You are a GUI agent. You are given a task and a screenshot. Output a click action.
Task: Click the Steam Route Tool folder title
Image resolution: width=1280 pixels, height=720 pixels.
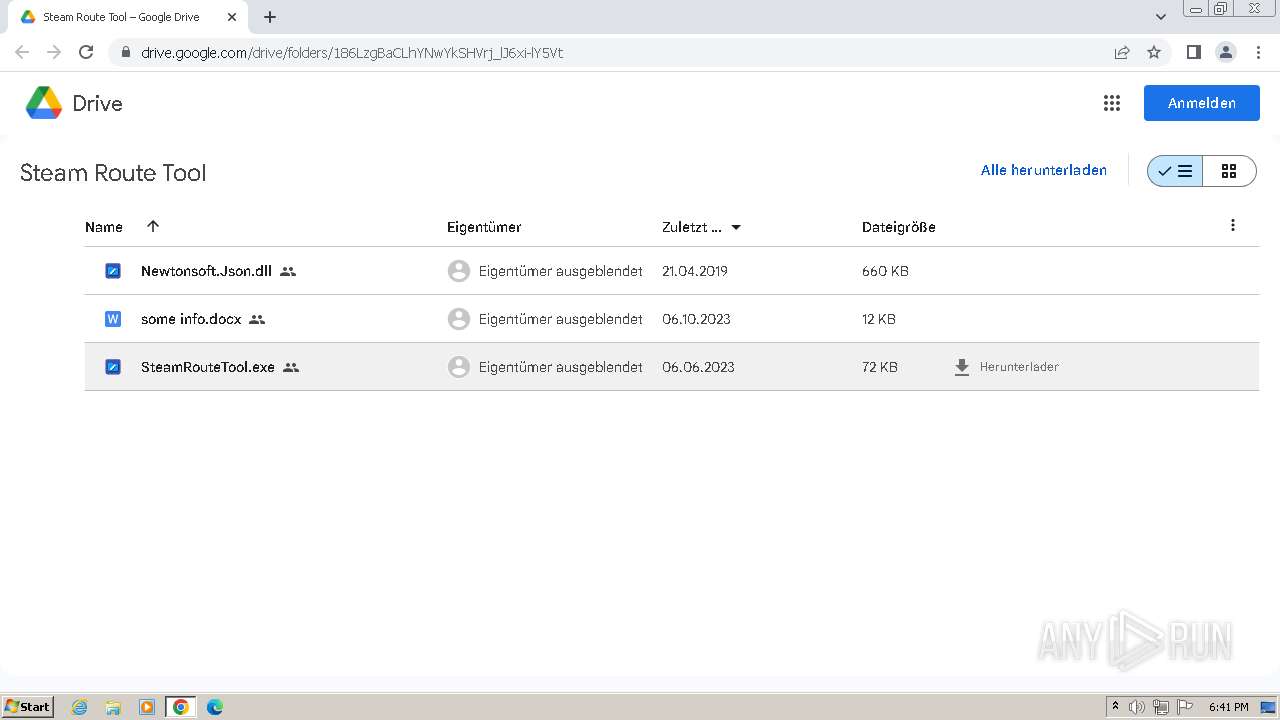[113, 172]
